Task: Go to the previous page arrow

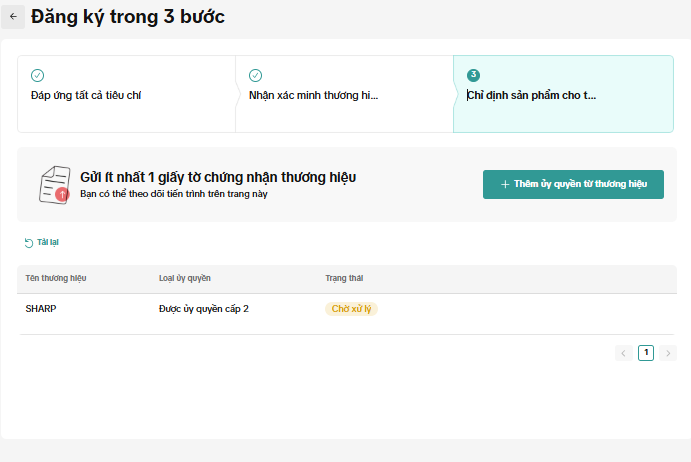Action: (624, 353)
